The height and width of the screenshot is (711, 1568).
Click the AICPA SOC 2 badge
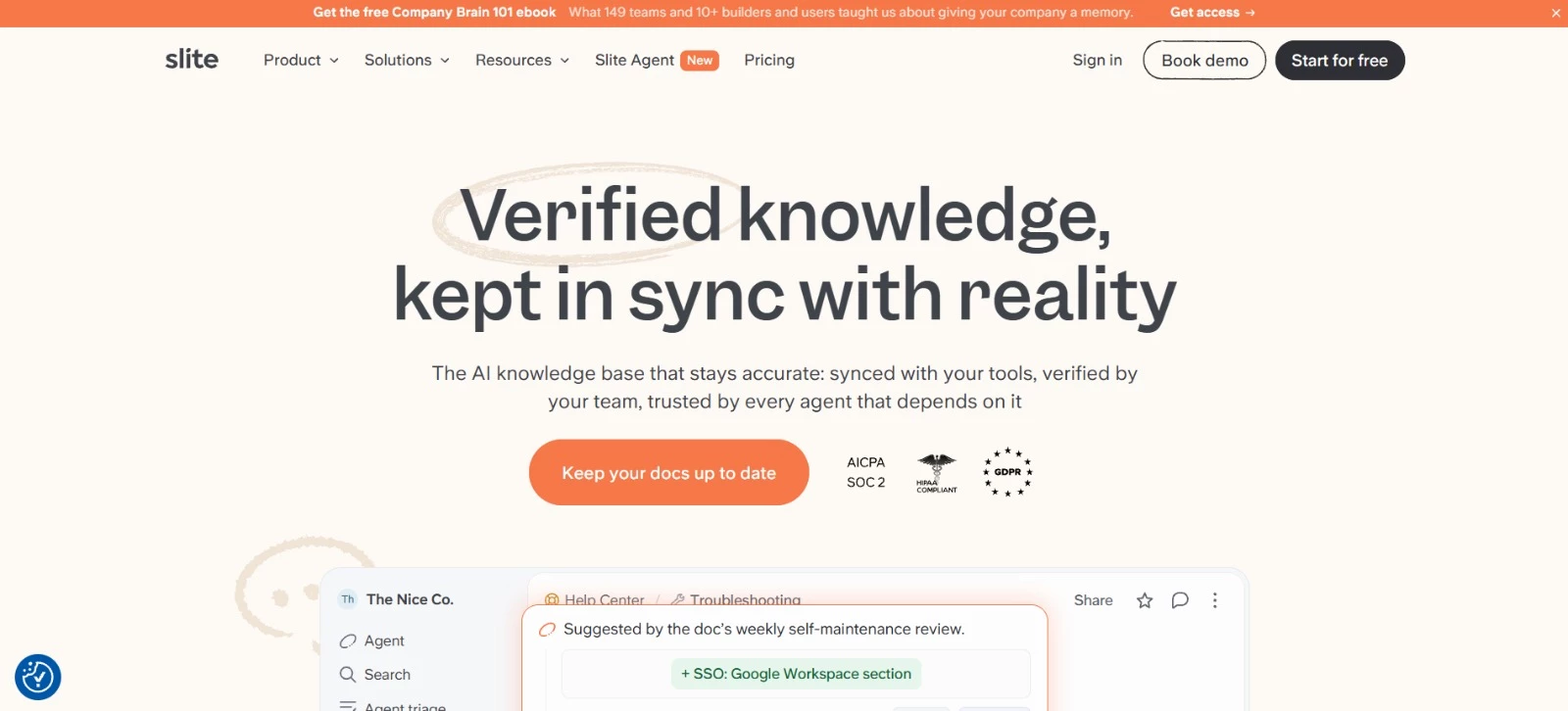coord(866,472)
